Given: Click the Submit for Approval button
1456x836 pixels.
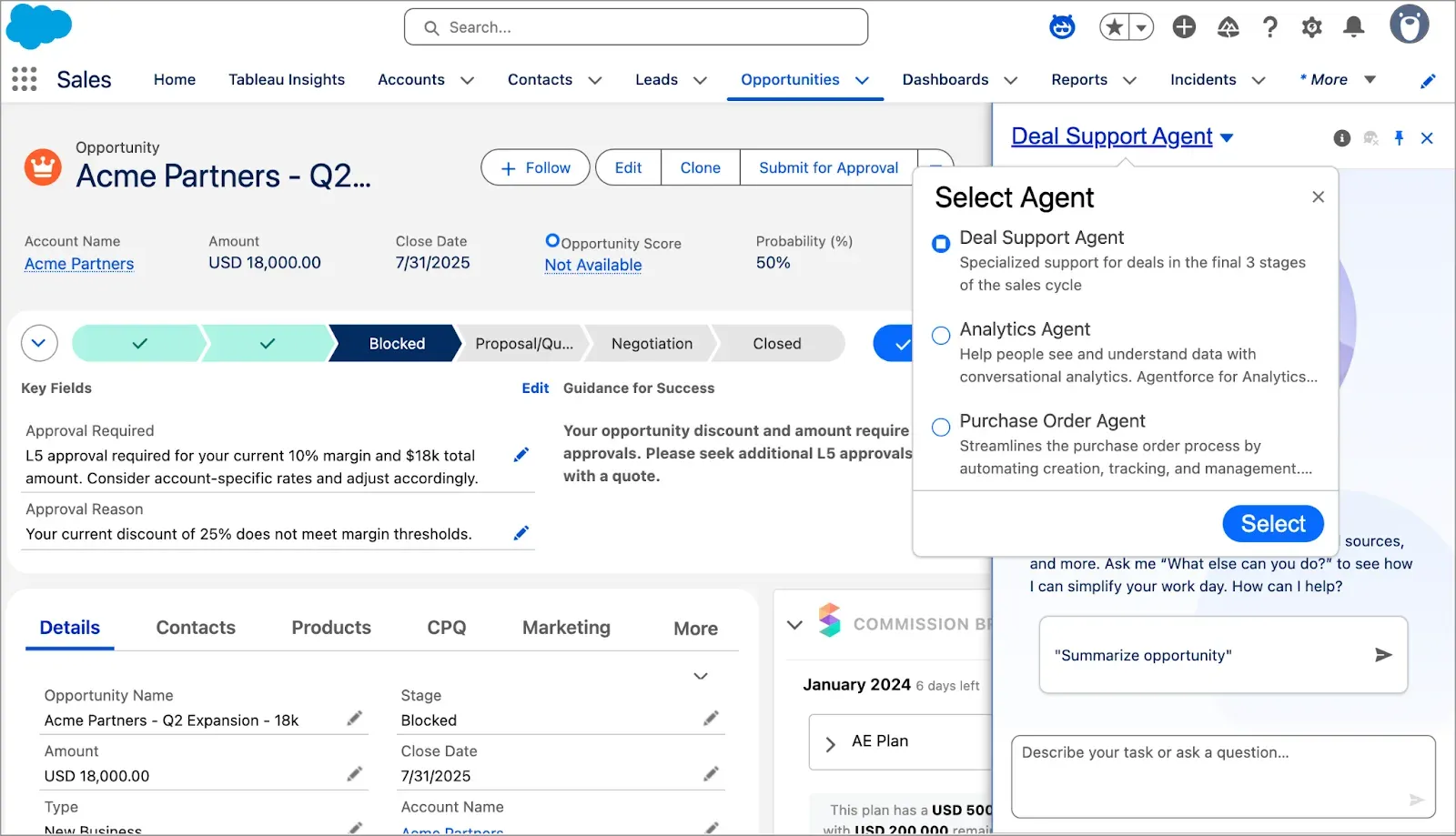Looking at the screenshot, I should tap(827, 167).
